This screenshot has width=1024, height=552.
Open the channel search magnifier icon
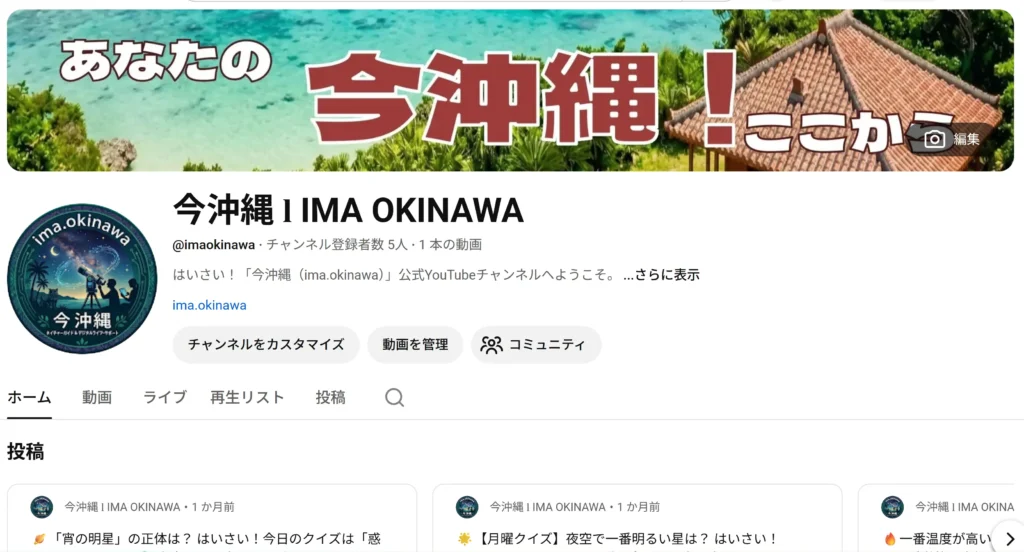394,397
